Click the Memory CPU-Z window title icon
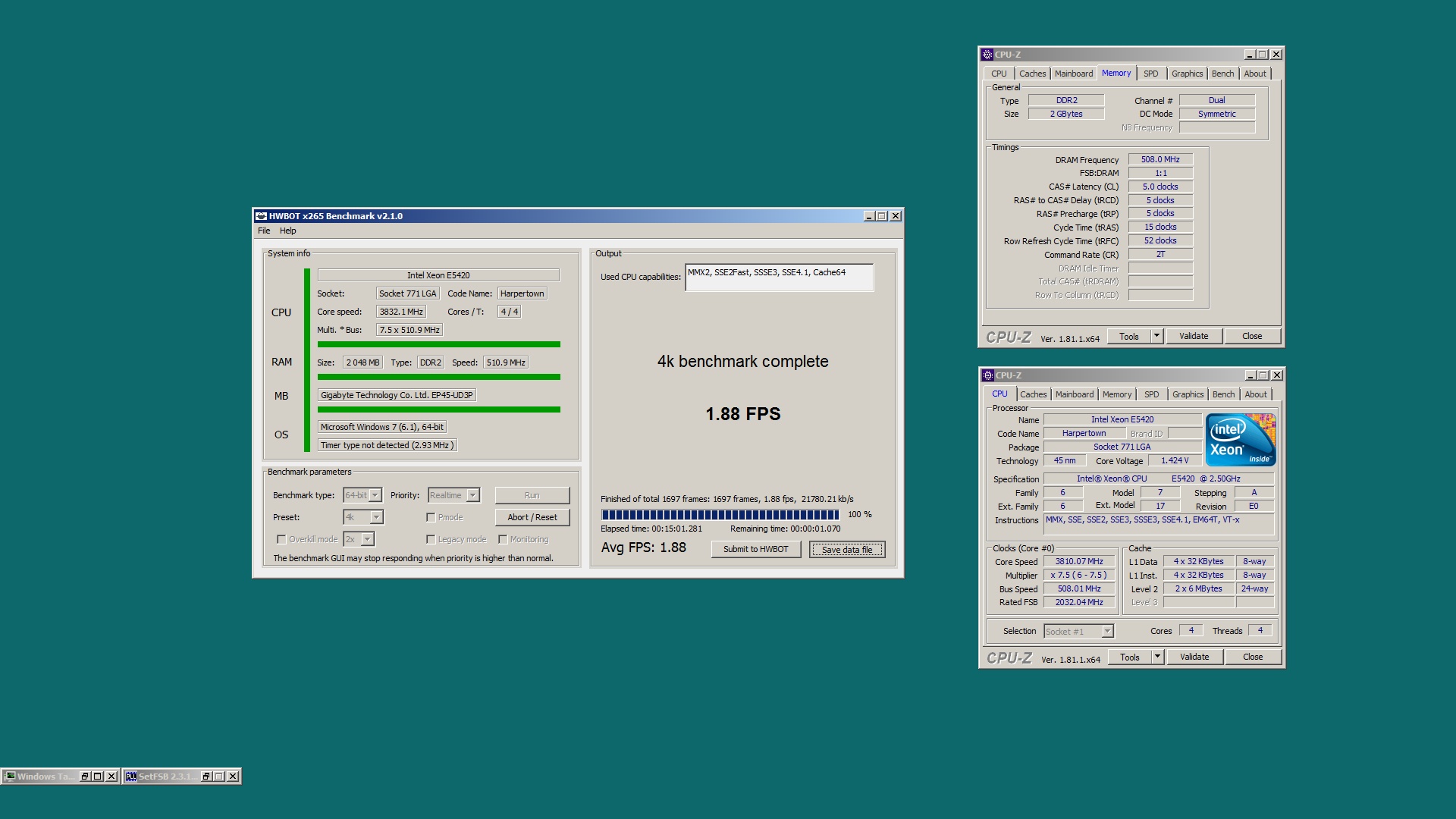The image size is (1456, 819). 987,55
